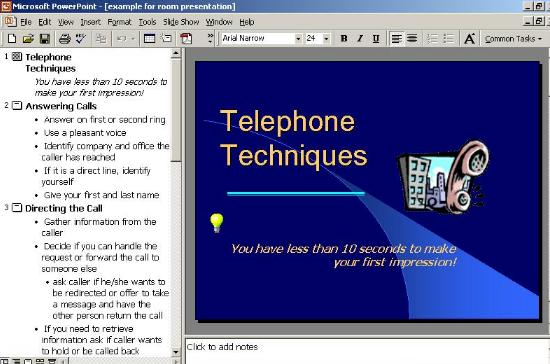
Task: Select slide 2 Answering Calls icon
Action: (x=17, y=106)
